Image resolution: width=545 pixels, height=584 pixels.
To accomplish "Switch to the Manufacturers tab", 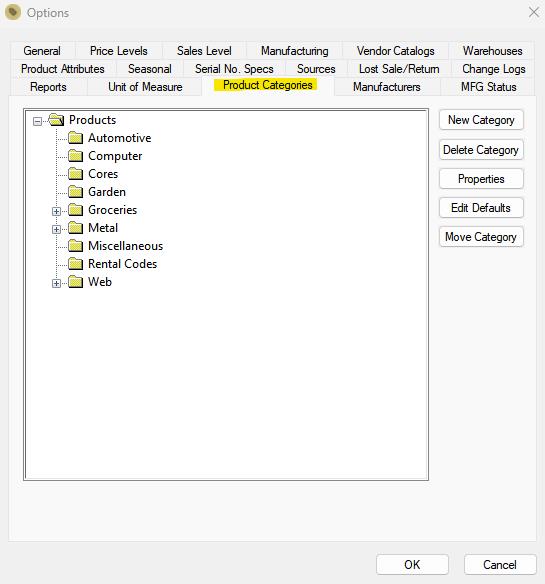I will (x=387, y=87).
